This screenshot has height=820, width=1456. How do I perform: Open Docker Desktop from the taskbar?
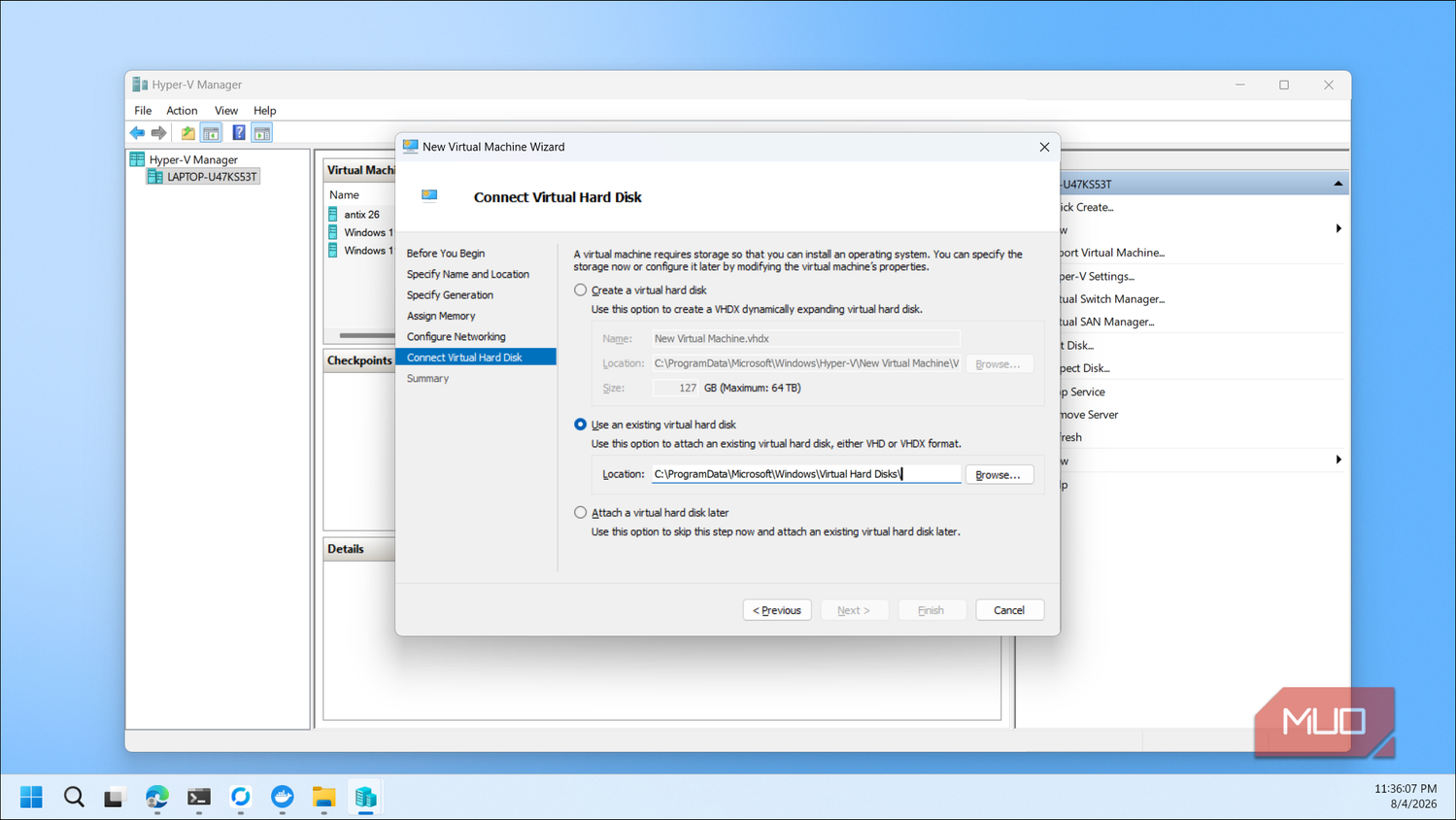click(x=282, y=797)
